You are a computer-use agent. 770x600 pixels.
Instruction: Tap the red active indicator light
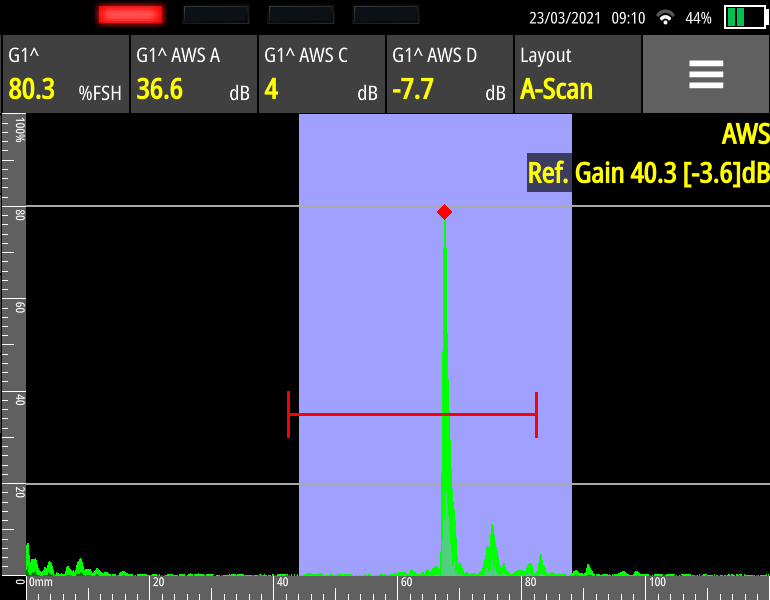tap(130, 14)
